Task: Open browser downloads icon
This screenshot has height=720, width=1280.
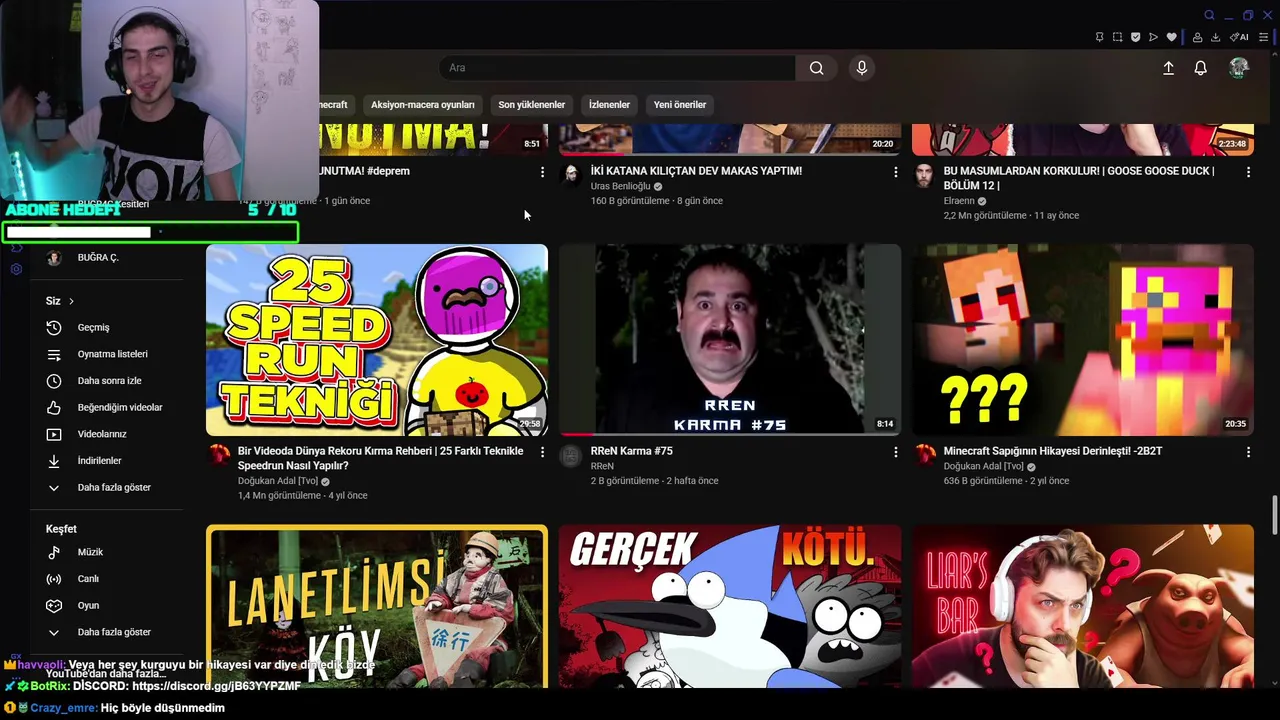Action: [x=1215, y=37]
